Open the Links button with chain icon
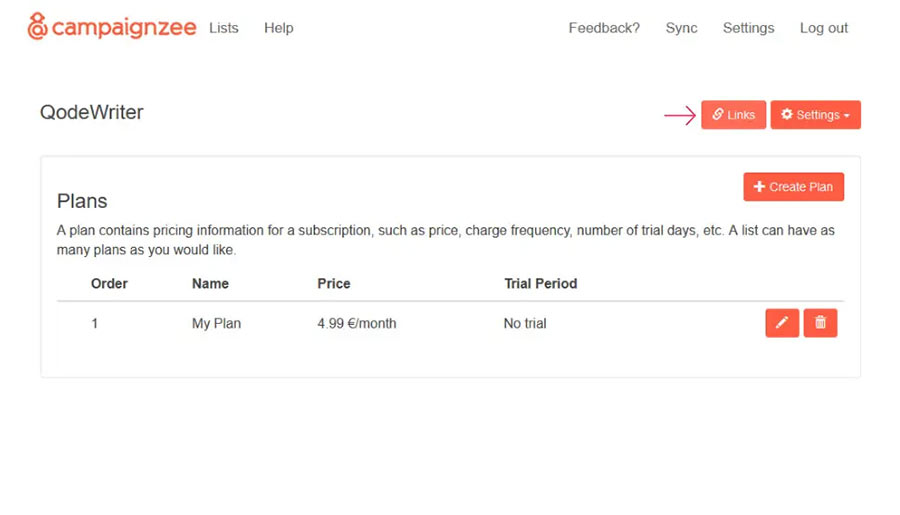This screenshot has height=515, width=900. (x=733, y=115)
